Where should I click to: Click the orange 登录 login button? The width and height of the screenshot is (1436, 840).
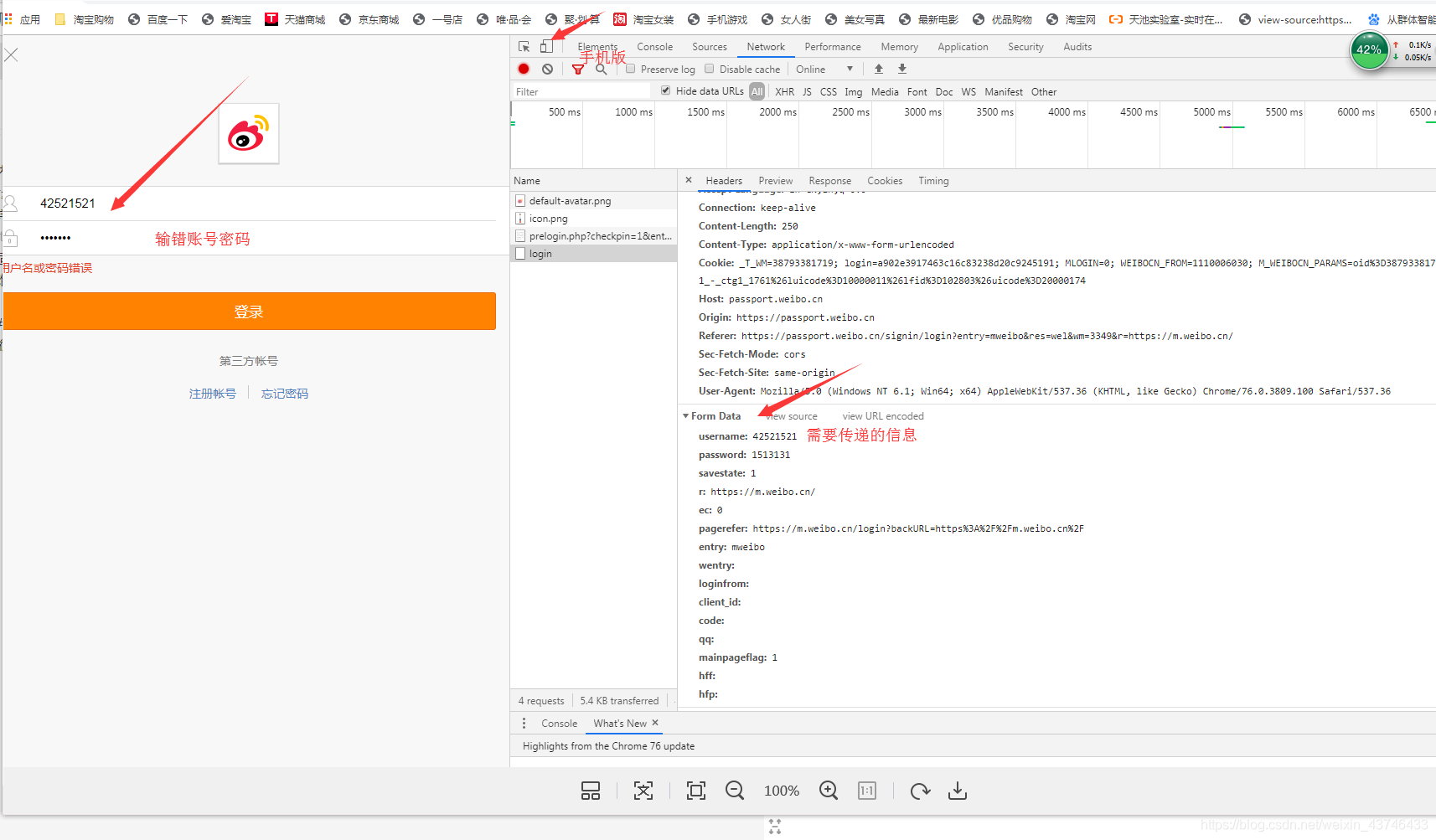pos(250,312)
